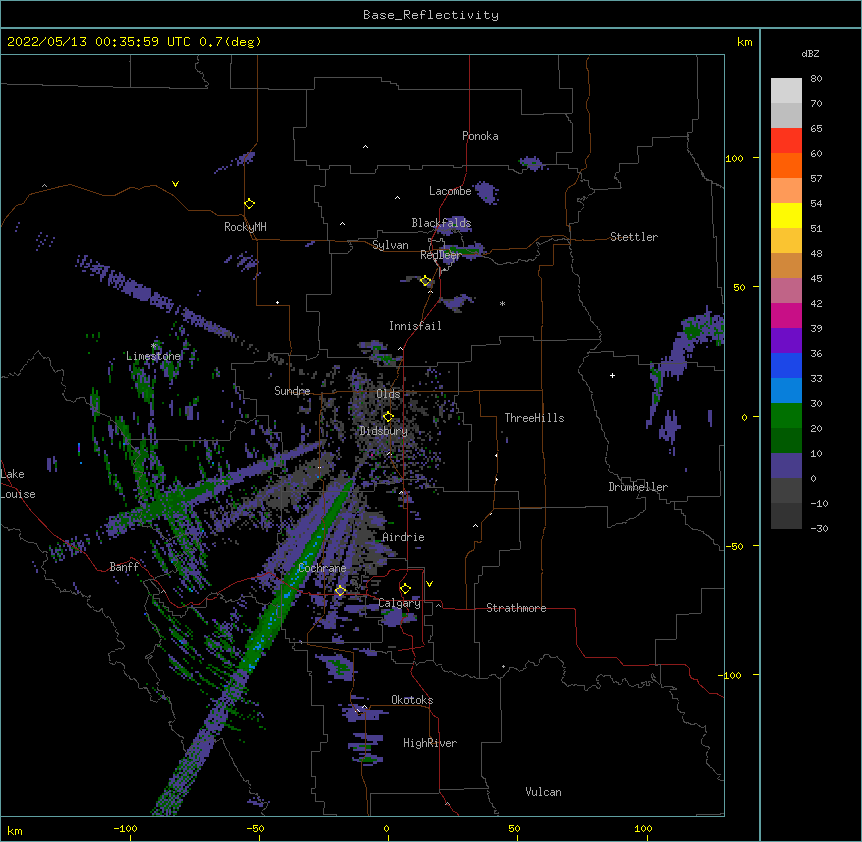Click the Sundre city label
Viewport: 862px width, 842px height.
click(292, 391)
